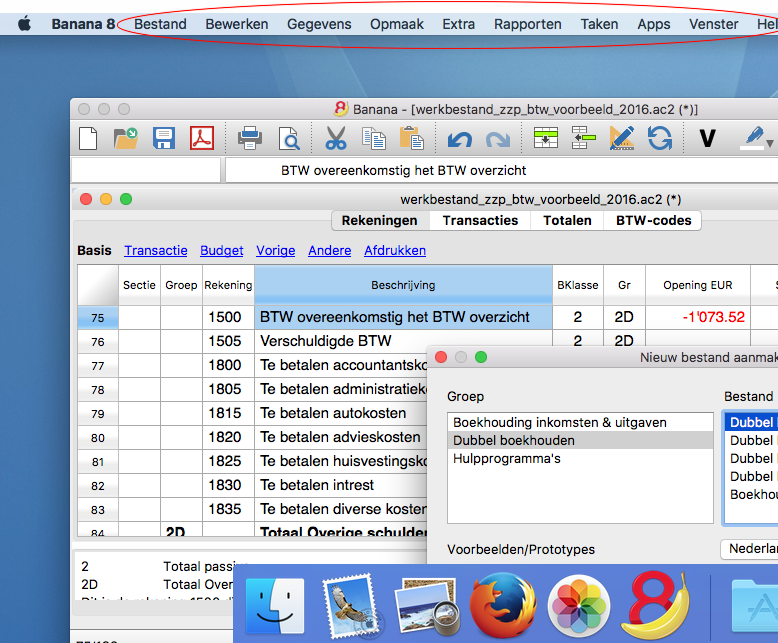Image resolution: width=778 pixels, height=643 pixels.
Task: Open the Opmaak menu
Action: [x=397, y=24]
